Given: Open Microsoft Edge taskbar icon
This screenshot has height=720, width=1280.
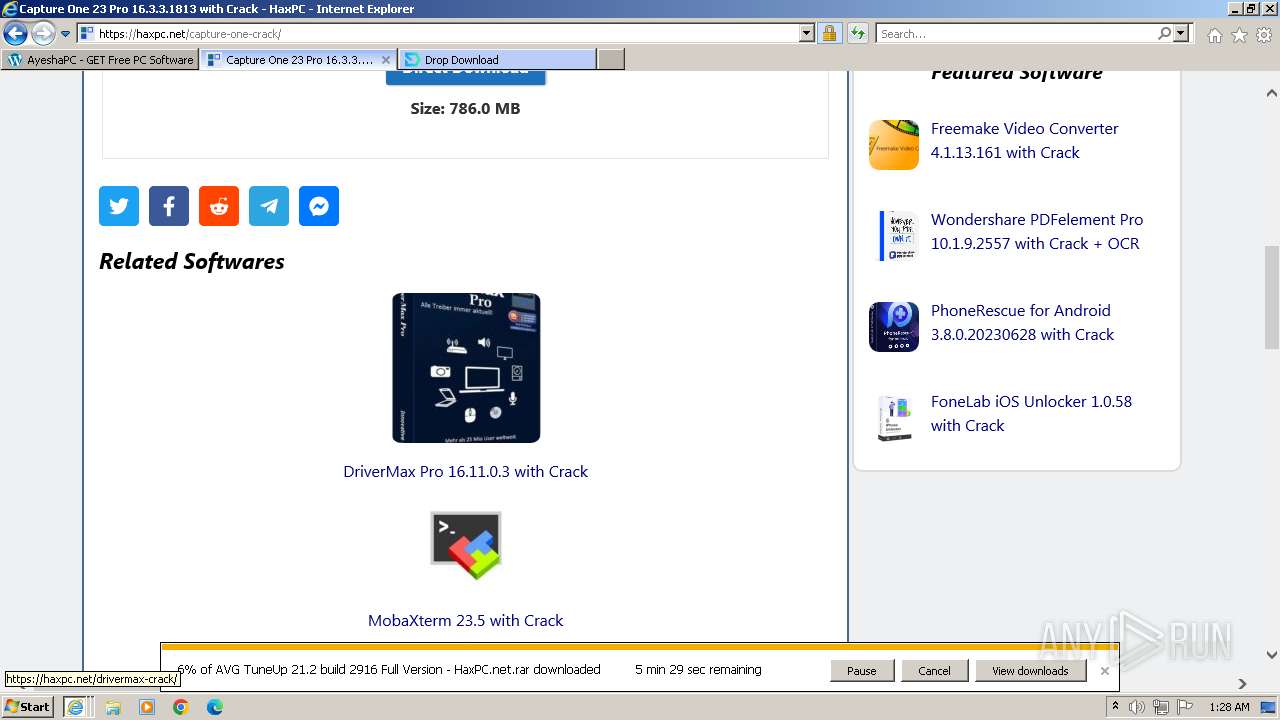Looking at the screenshot, I should (x=215, y=707).
